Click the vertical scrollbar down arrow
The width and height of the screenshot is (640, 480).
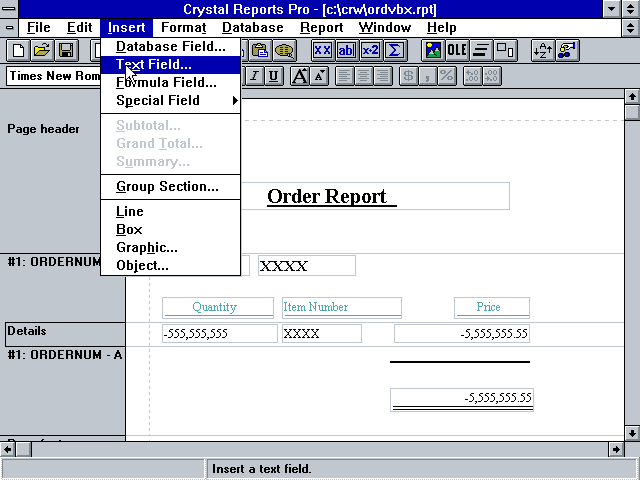[632, 433]
